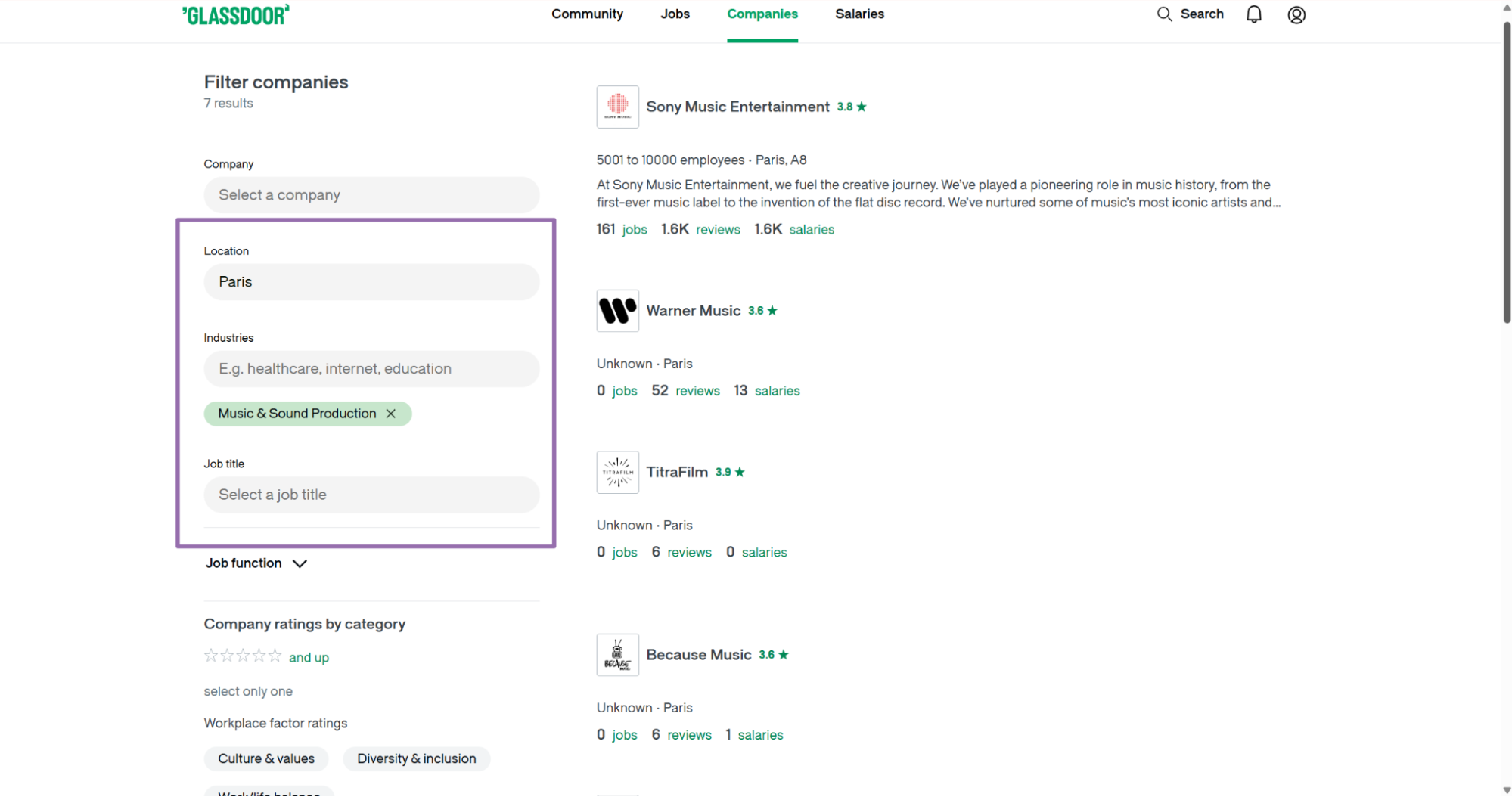The width and height of the screenshot is (1512, 797).
Task: Click Sony Music's 3.8 star rating
Action: 852,107
